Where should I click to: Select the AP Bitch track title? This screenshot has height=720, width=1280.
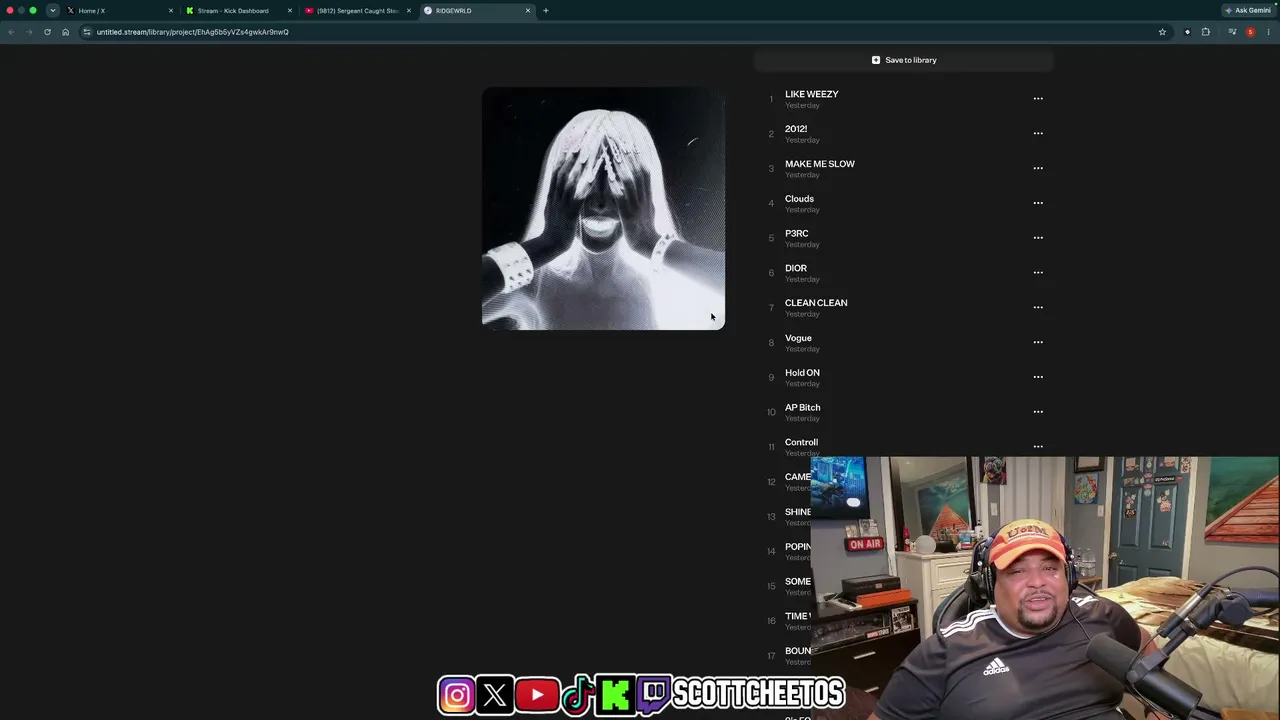point(802,408)
